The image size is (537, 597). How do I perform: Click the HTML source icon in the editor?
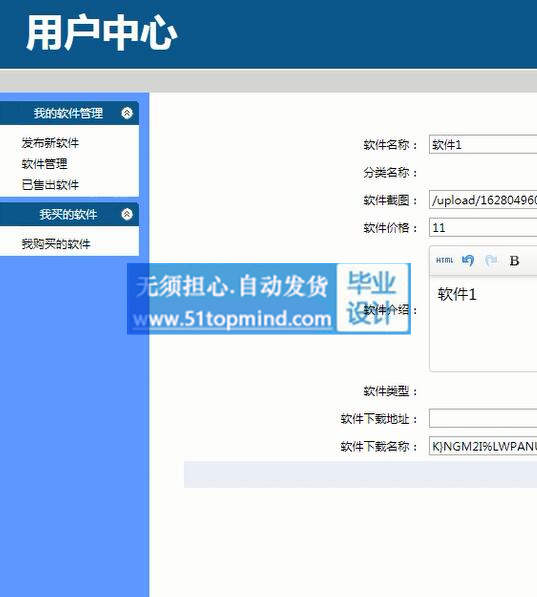[x=444, y=260]
